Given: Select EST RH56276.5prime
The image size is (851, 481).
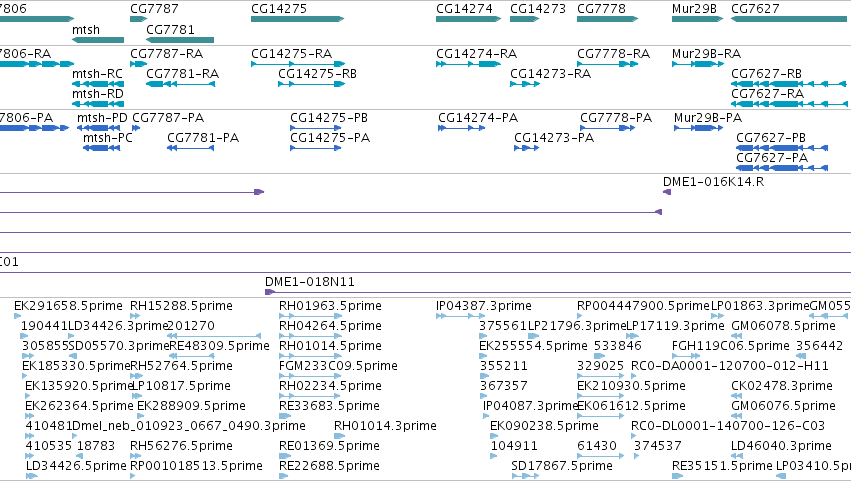Looking at the screenshot, I should (x=181, y=446).
